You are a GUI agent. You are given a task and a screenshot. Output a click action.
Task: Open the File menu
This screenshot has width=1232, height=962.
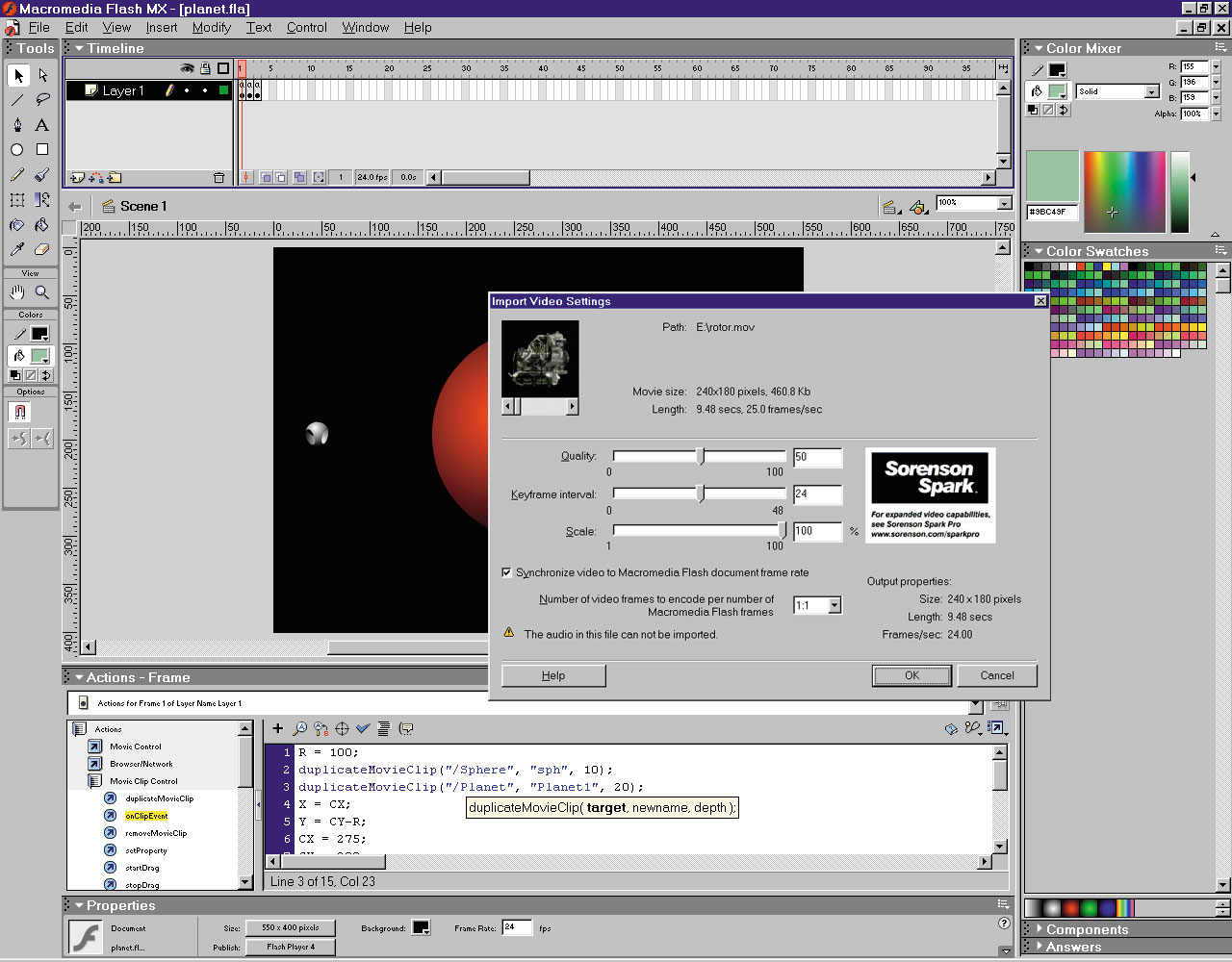pyautogui.click(x=38, y=27)
